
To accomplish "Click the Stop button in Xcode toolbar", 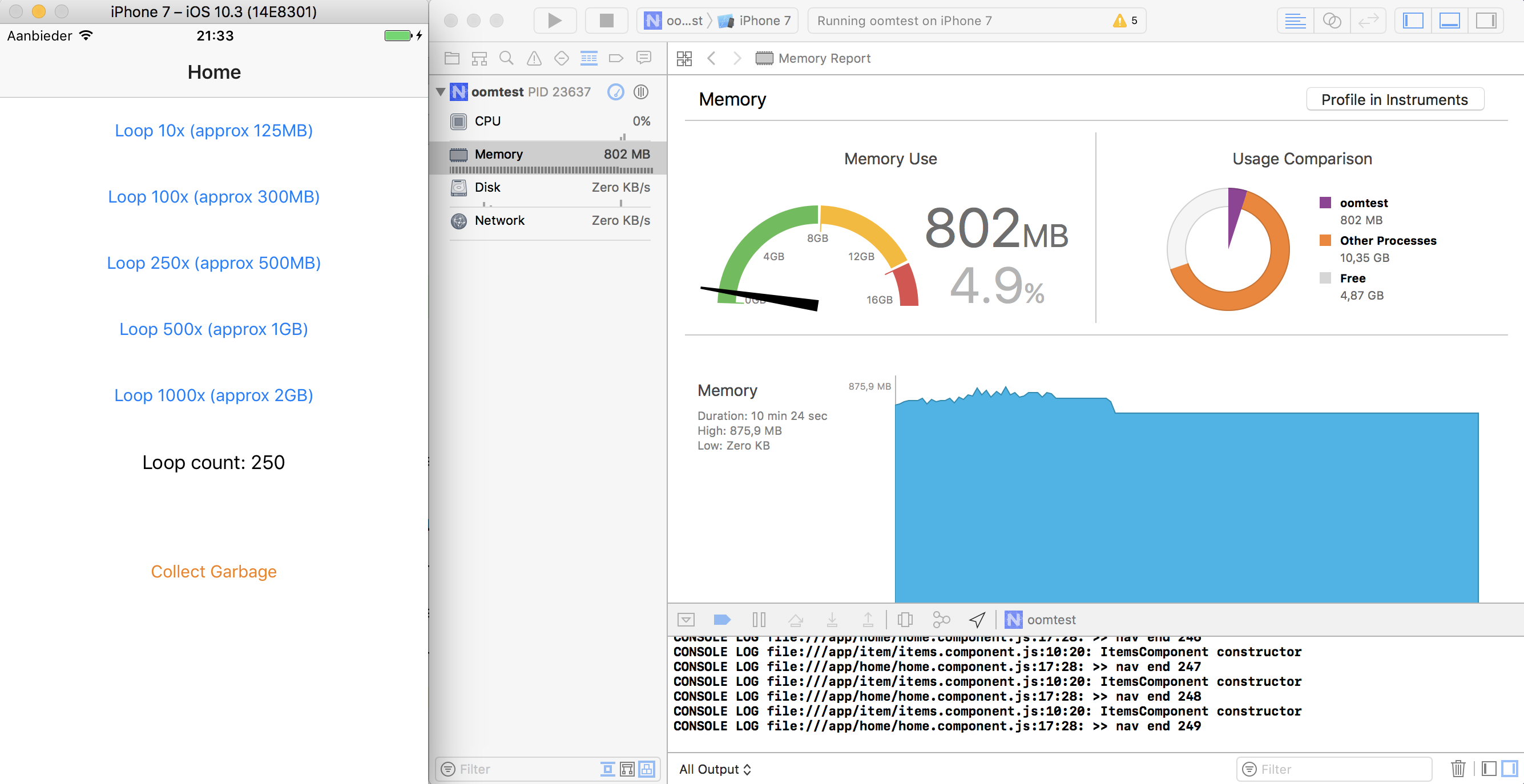I will (x=606, y=21).
